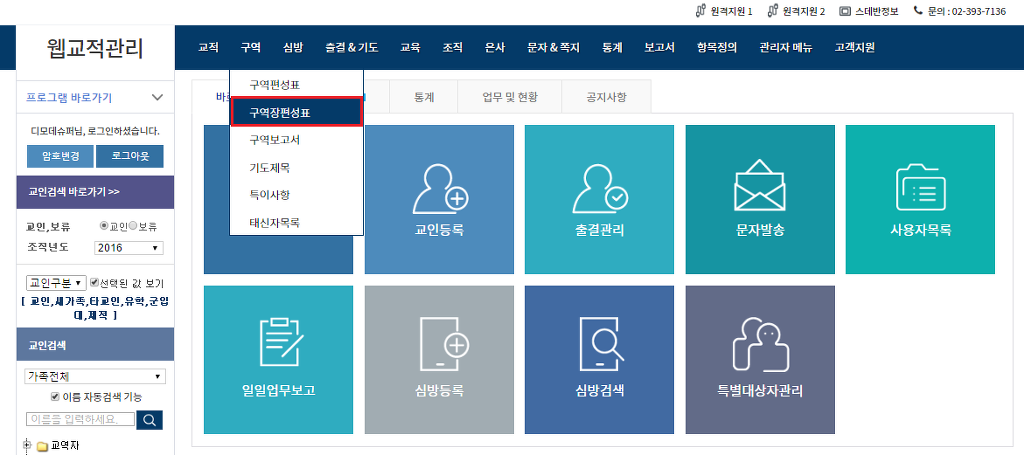
Task: Open the 교적 menu
Action: point(208,47)
